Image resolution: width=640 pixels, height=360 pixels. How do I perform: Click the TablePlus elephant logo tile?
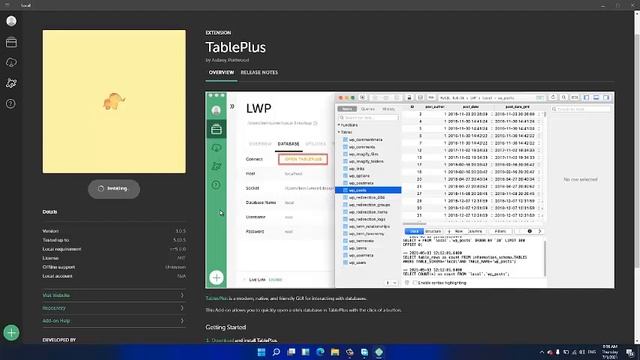tap(114, 101)
